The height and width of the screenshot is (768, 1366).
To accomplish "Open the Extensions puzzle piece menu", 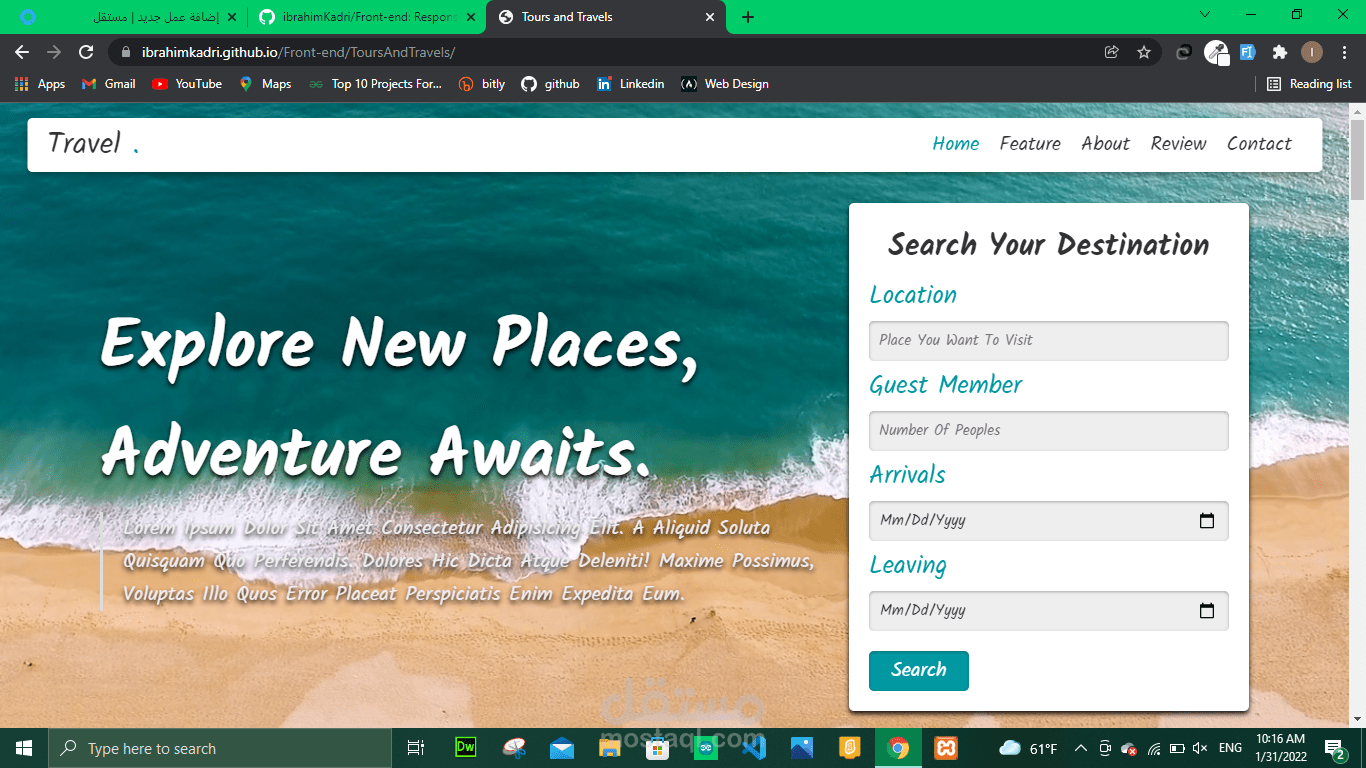I will pyautogui.click(x=1280, y=52).
